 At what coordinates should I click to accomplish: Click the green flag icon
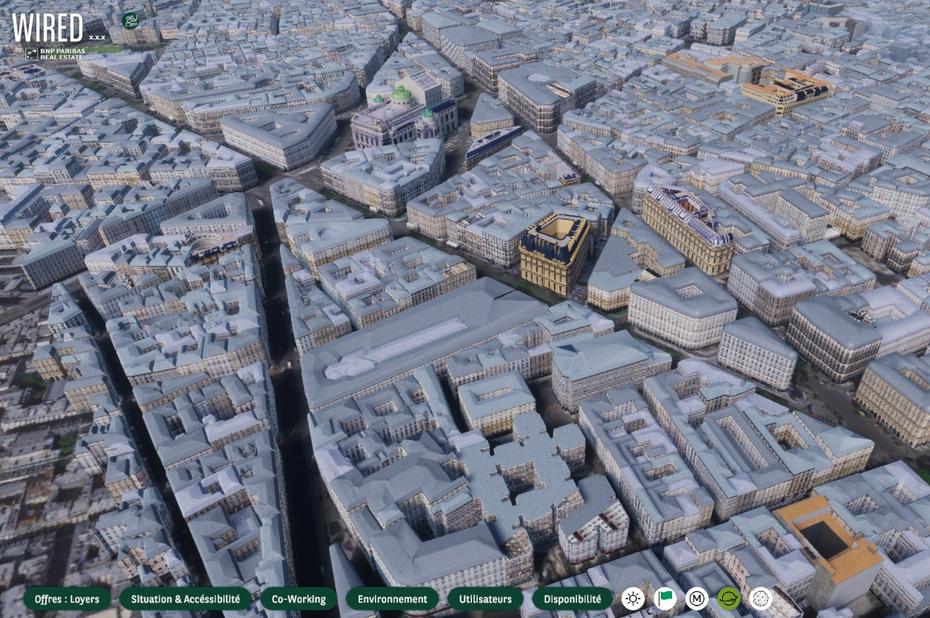[665, 599]
